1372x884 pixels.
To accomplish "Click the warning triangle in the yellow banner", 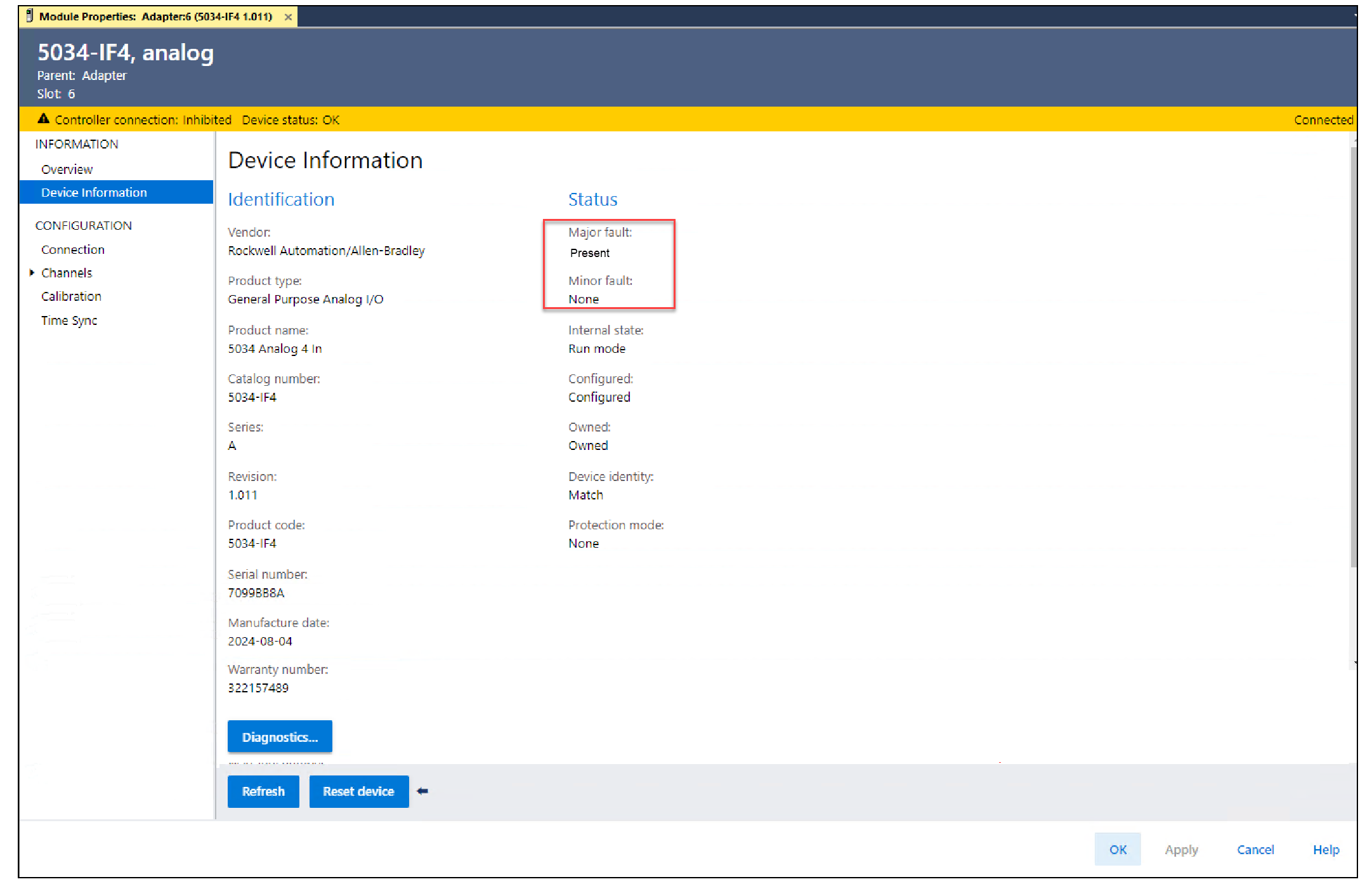I will pos(43,119).
